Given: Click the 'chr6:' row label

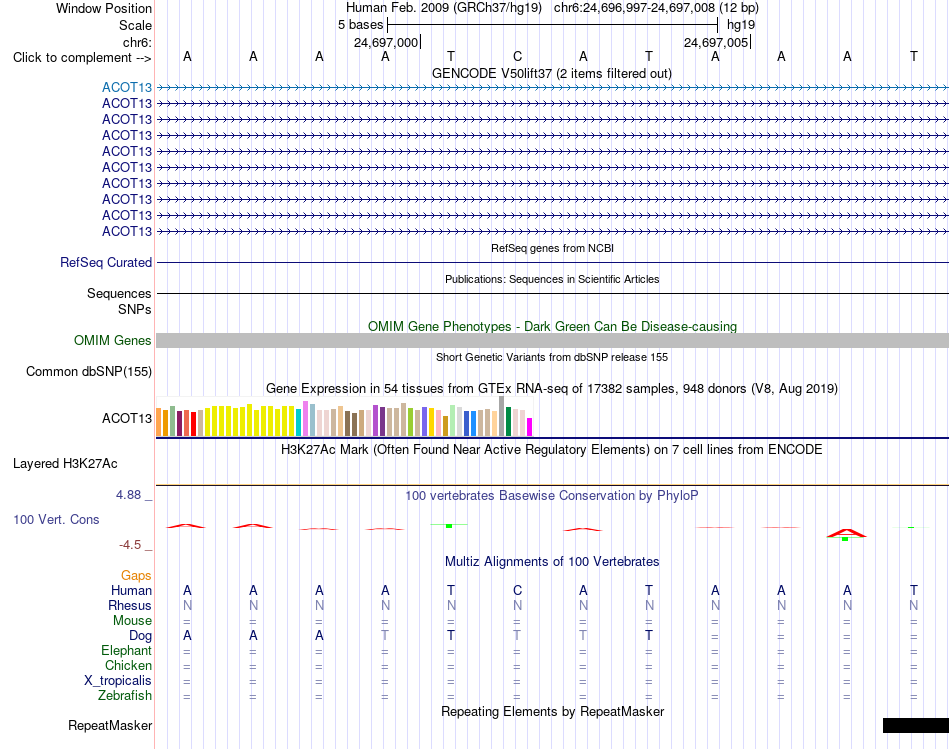Looking at the screenshot, I should (x=137, y=42).
